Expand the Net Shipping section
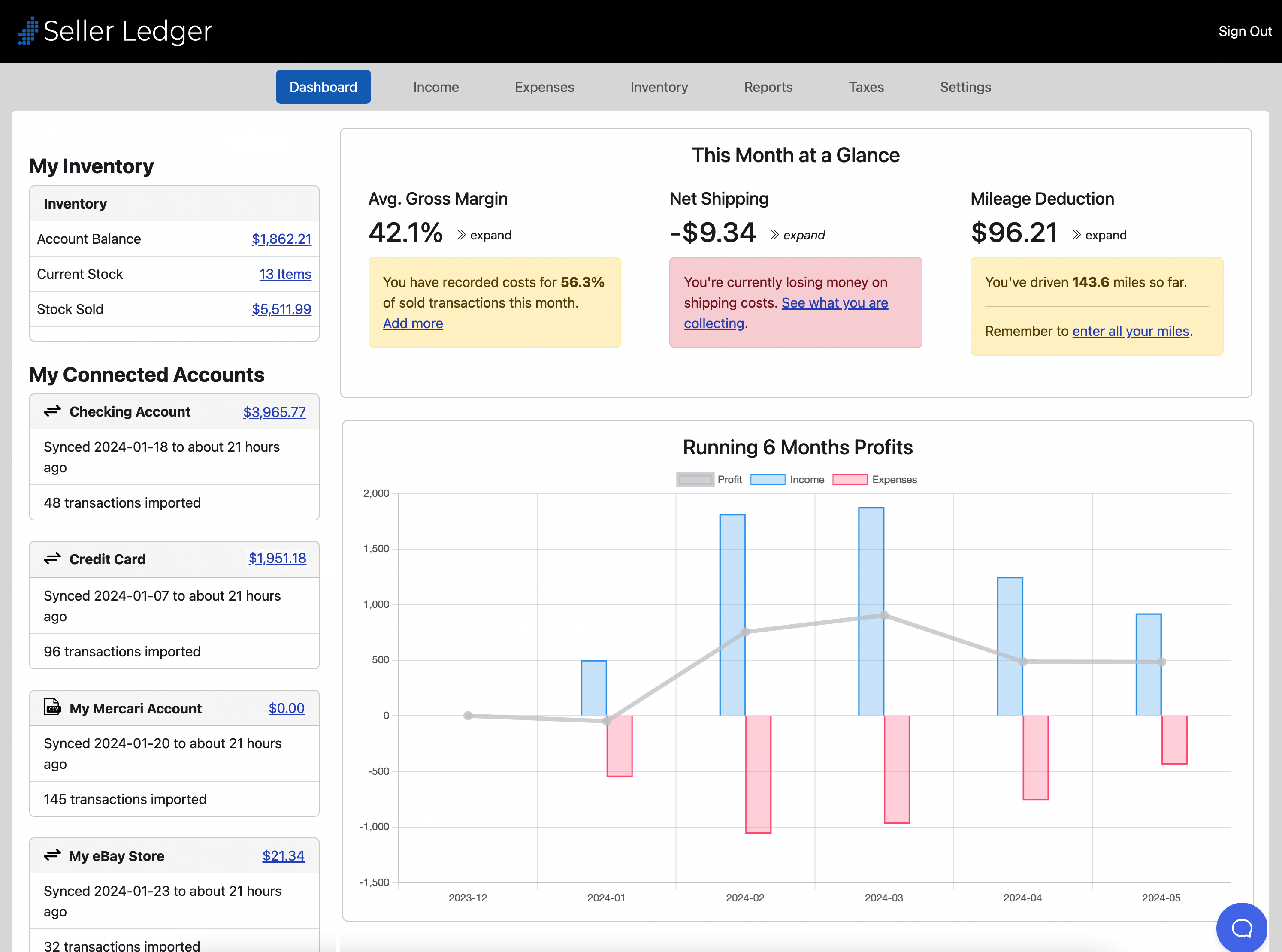This screenshot has height=952, width=1282. point(798,235)
